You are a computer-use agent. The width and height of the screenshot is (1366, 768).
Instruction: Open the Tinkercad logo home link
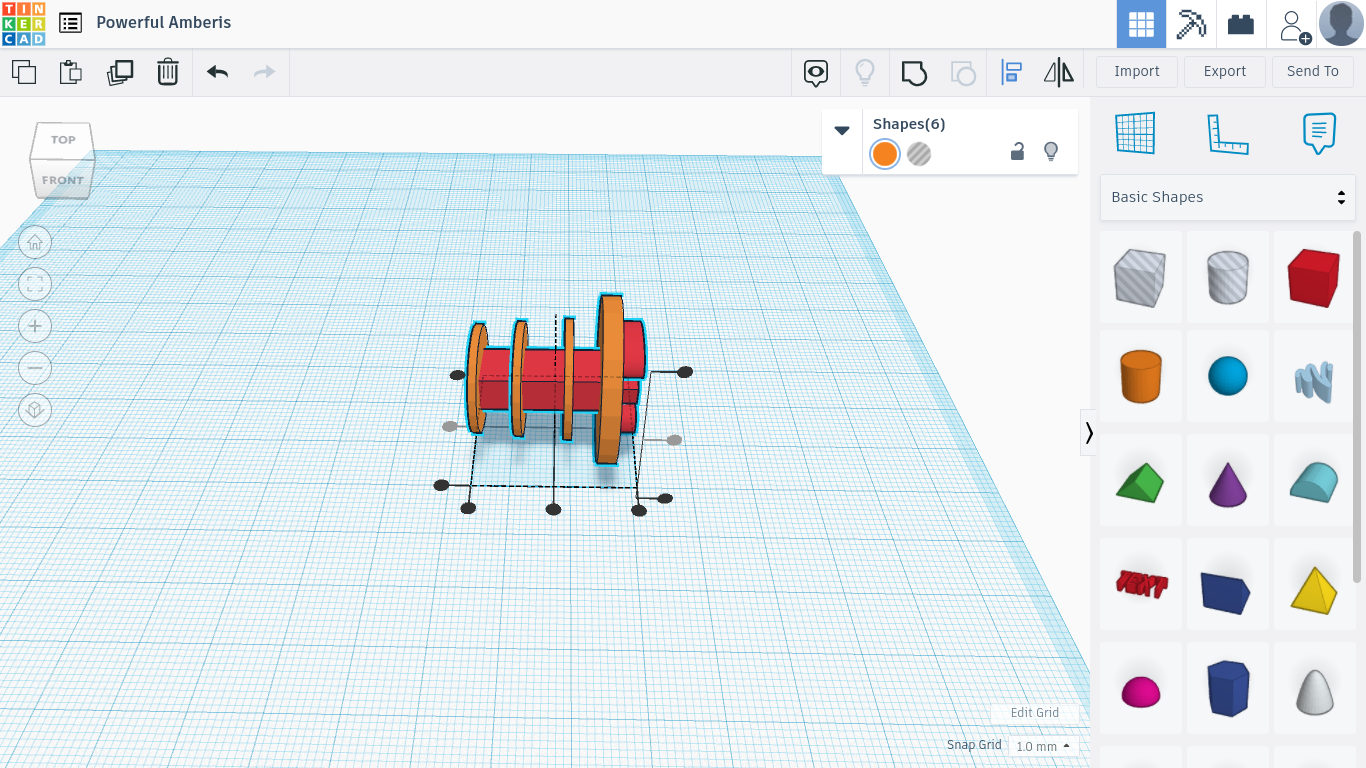(x=23, y=23)
